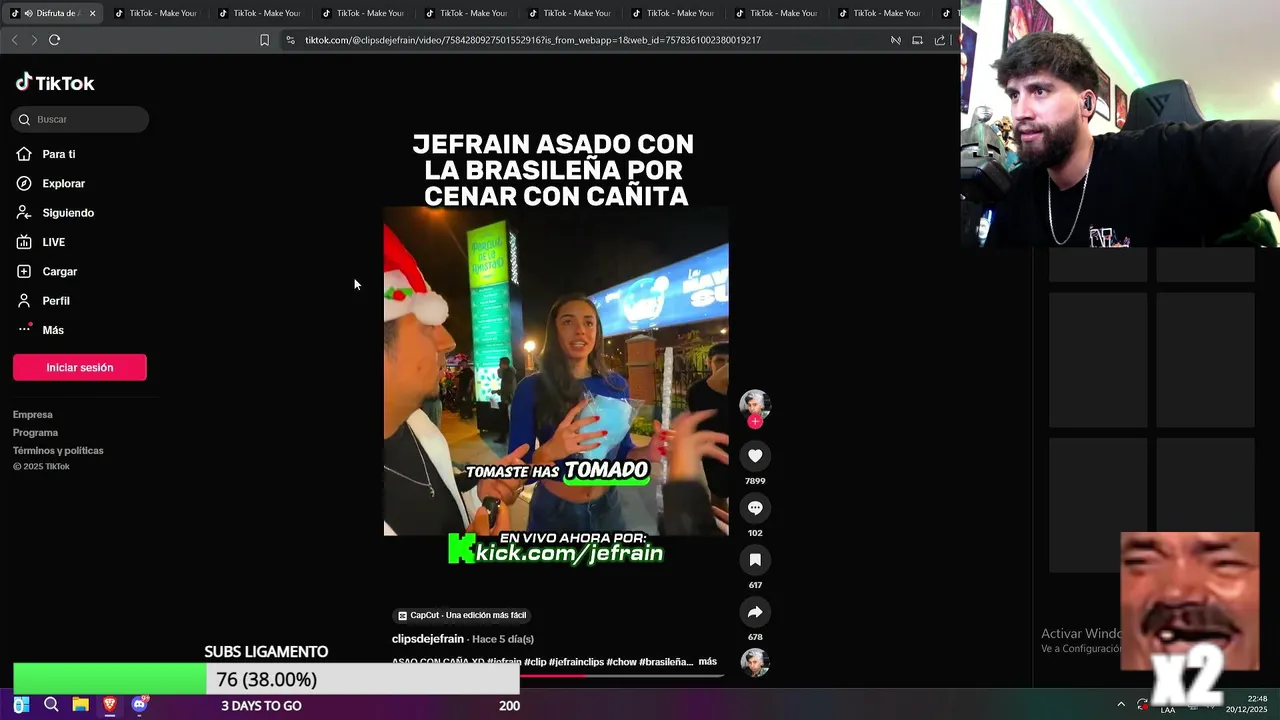Open Brave browser from taskbar
1280x720 pixels.
pyautogui.click(x=110, y=705)
